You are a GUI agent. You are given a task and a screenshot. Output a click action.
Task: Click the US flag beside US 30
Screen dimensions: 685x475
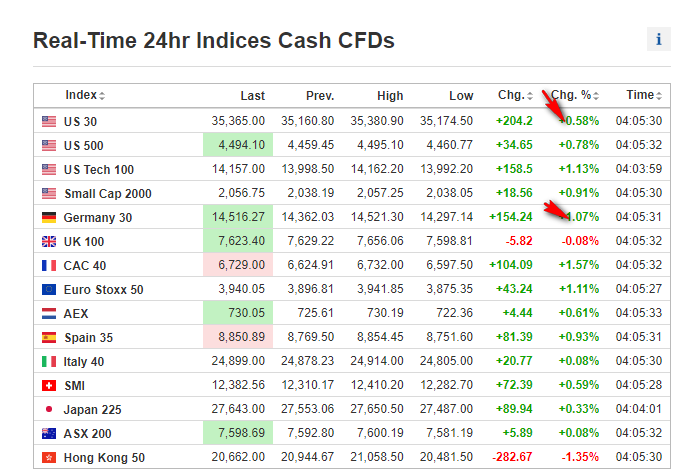(49, 121)
